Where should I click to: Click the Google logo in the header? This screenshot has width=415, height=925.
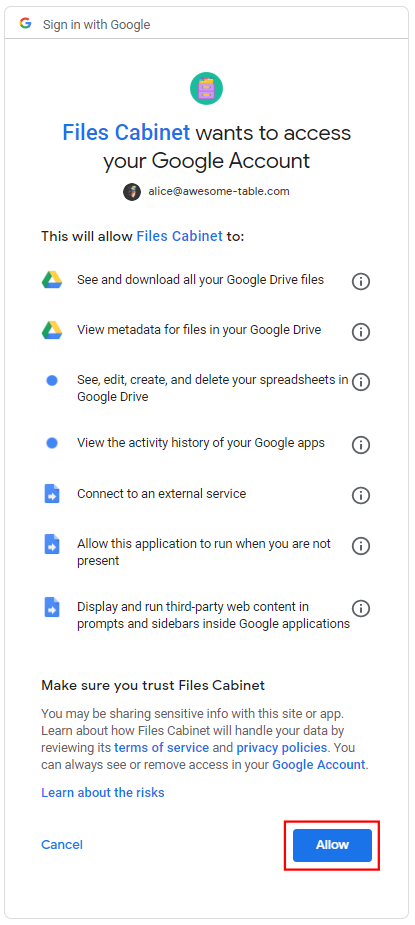point(25,24)
